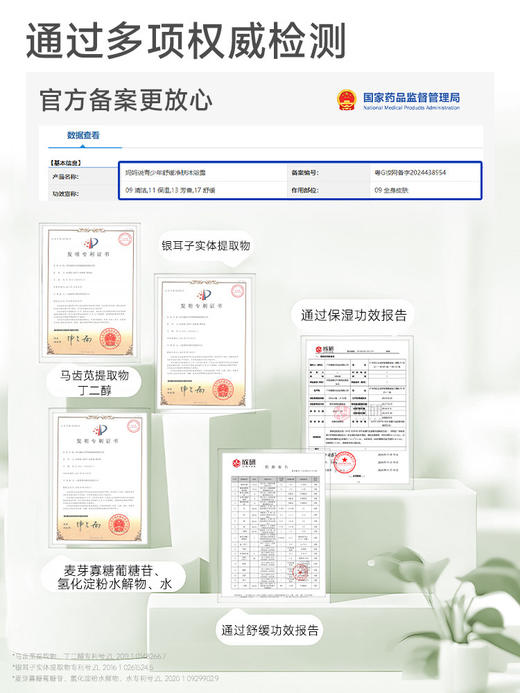Click the 通过保湿功效报告 label bubble
This screenshot has width=520, height=693.
click(353, 315)
